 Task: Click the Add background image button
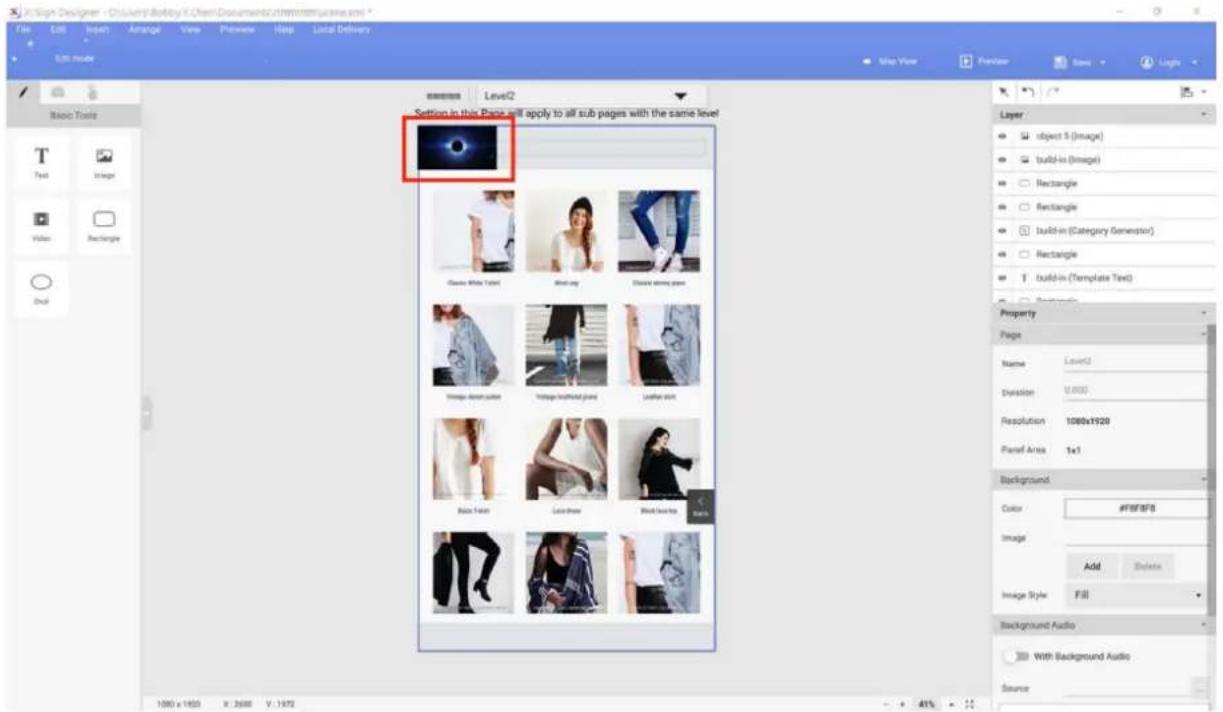point(1092,566)
